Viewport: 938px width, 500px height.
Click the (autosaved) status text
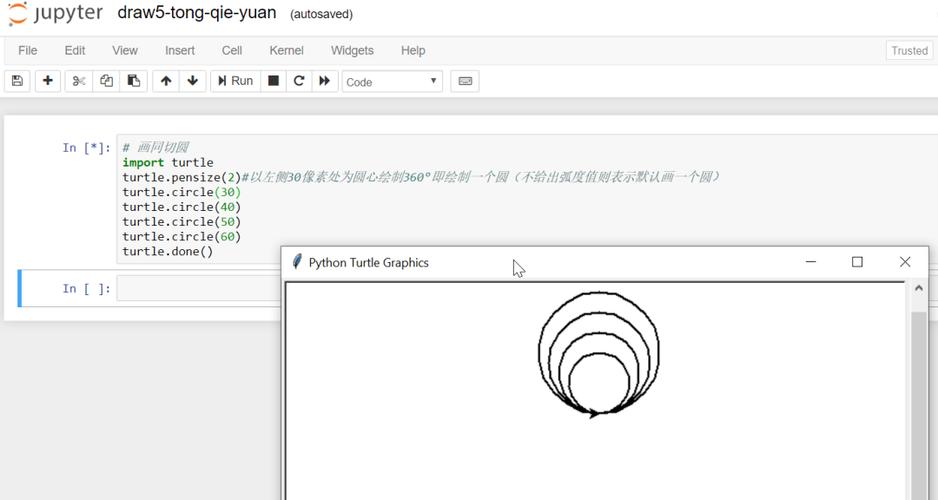click(321, 14)
